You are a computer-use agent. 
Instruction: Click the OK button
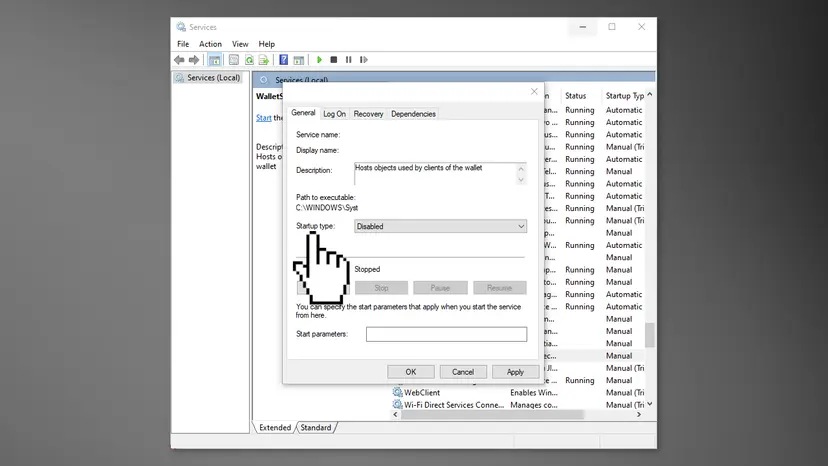(x=411, y=372)
